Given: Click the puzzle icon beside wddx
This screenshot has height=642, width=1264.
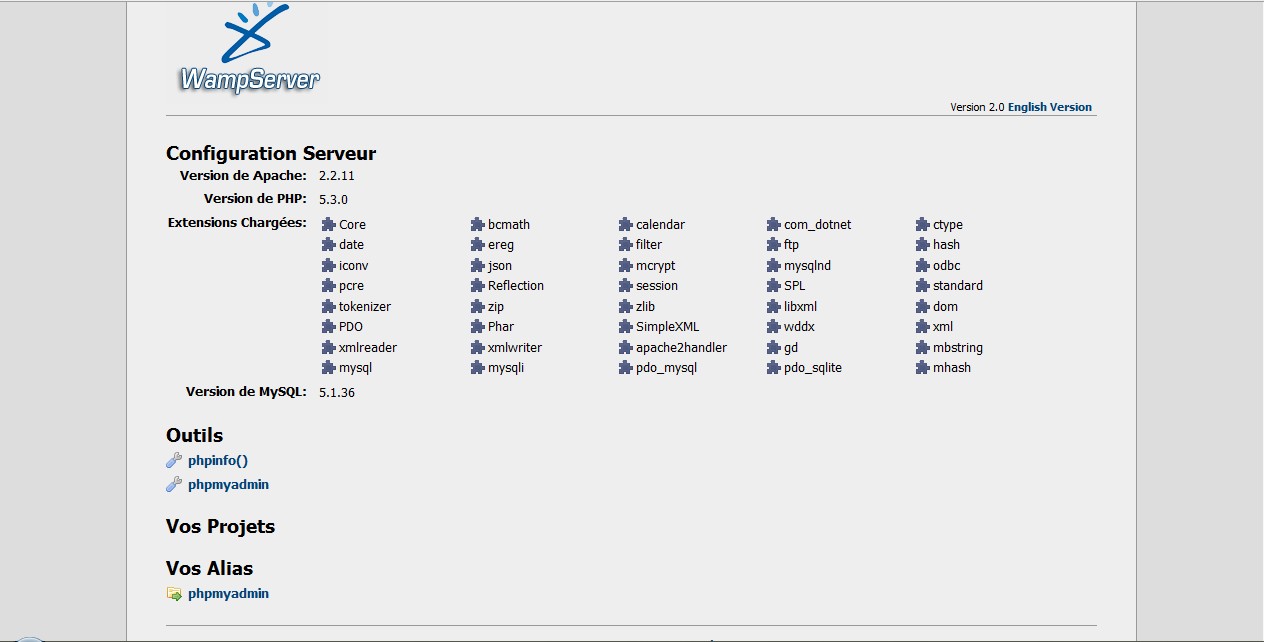Looking at the screenshot, I should 775,327.
